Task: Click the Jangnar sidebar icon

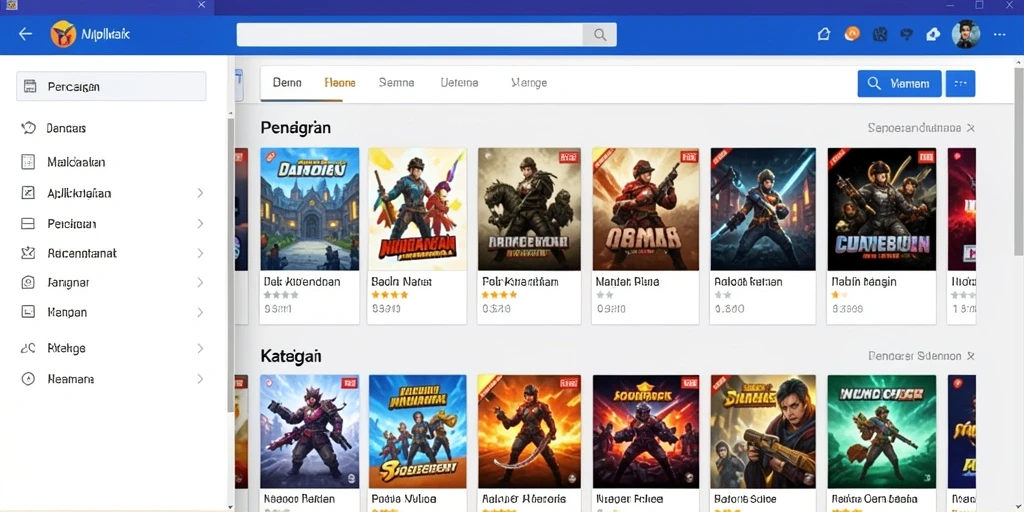Action: coord(28,283)
